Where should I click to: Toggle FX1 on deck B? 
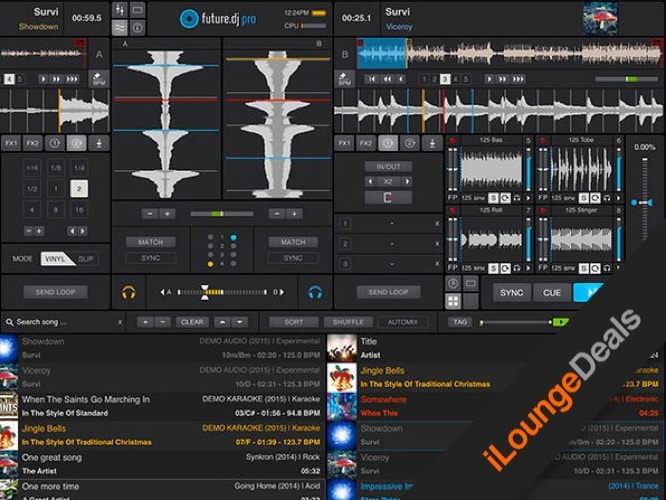(x=344, y=143)
